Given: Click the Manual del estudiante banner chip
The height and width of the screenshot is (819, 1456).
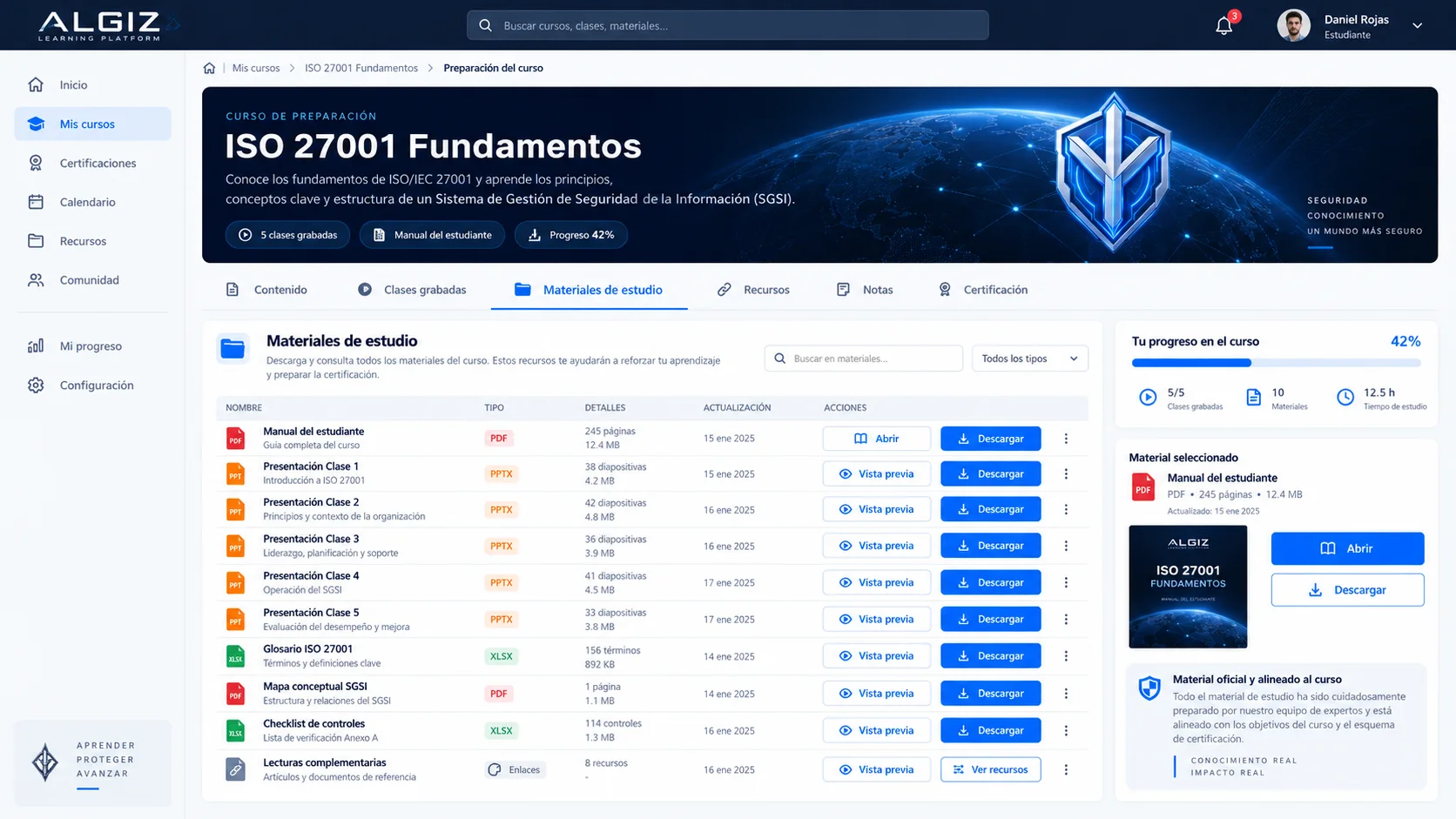Looking at the screenshot, I should tap(433, 235).
